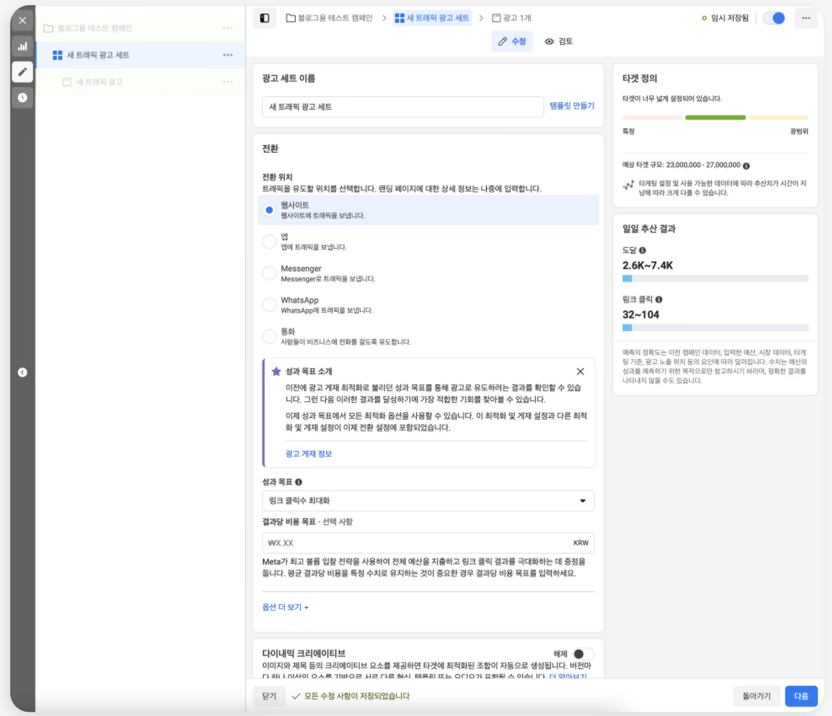This screenshot has width=832, height=716.
Task: Toggle the panel layout icon in breadcrumb bar
Action: 264,18
